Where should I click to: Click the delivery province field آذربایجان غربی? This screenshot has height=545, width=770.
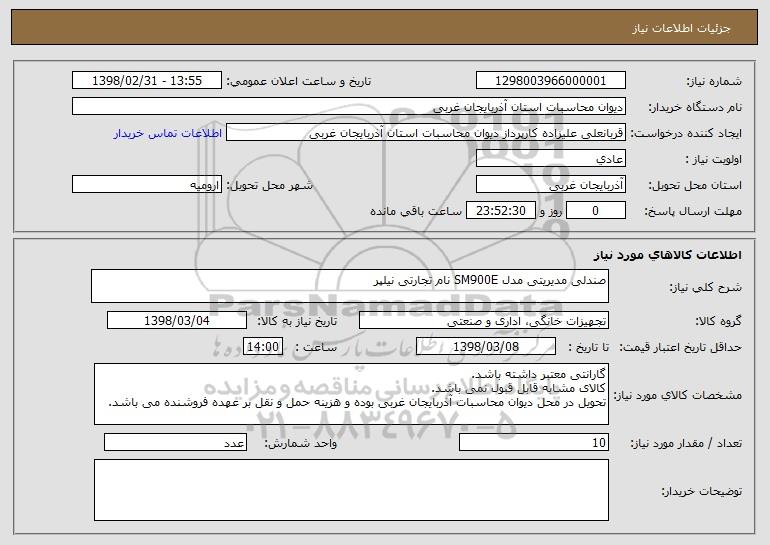(550, 185)
